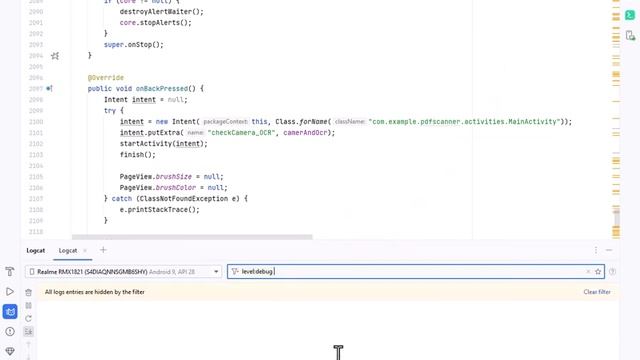The height and width of the screenshot is (360, 640).
Task: Open the Run tool window play icon
Action: [10, 291]
